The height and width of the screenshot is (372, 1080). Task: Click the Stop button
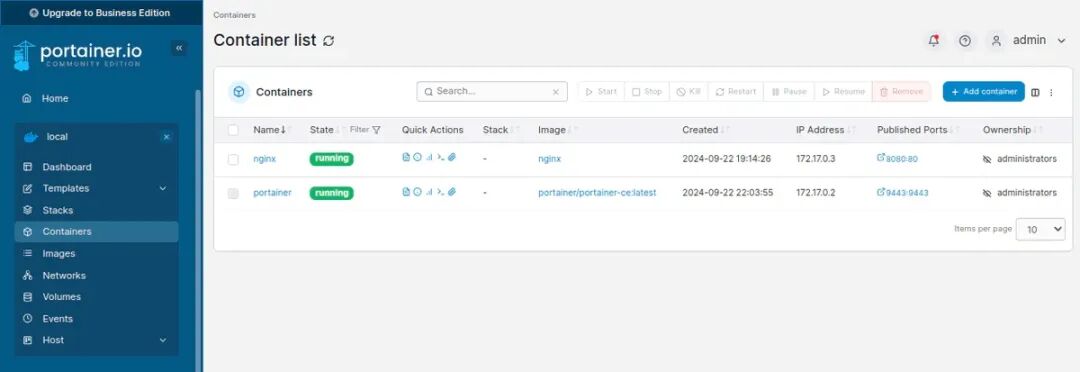[647, 92]
